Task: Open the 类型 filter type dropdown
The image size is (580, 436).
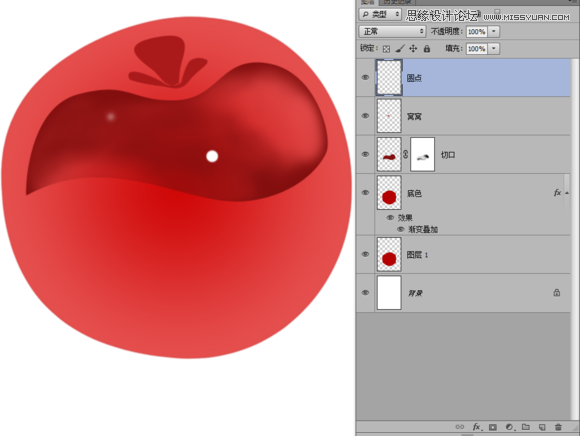Action: (380, 14)
